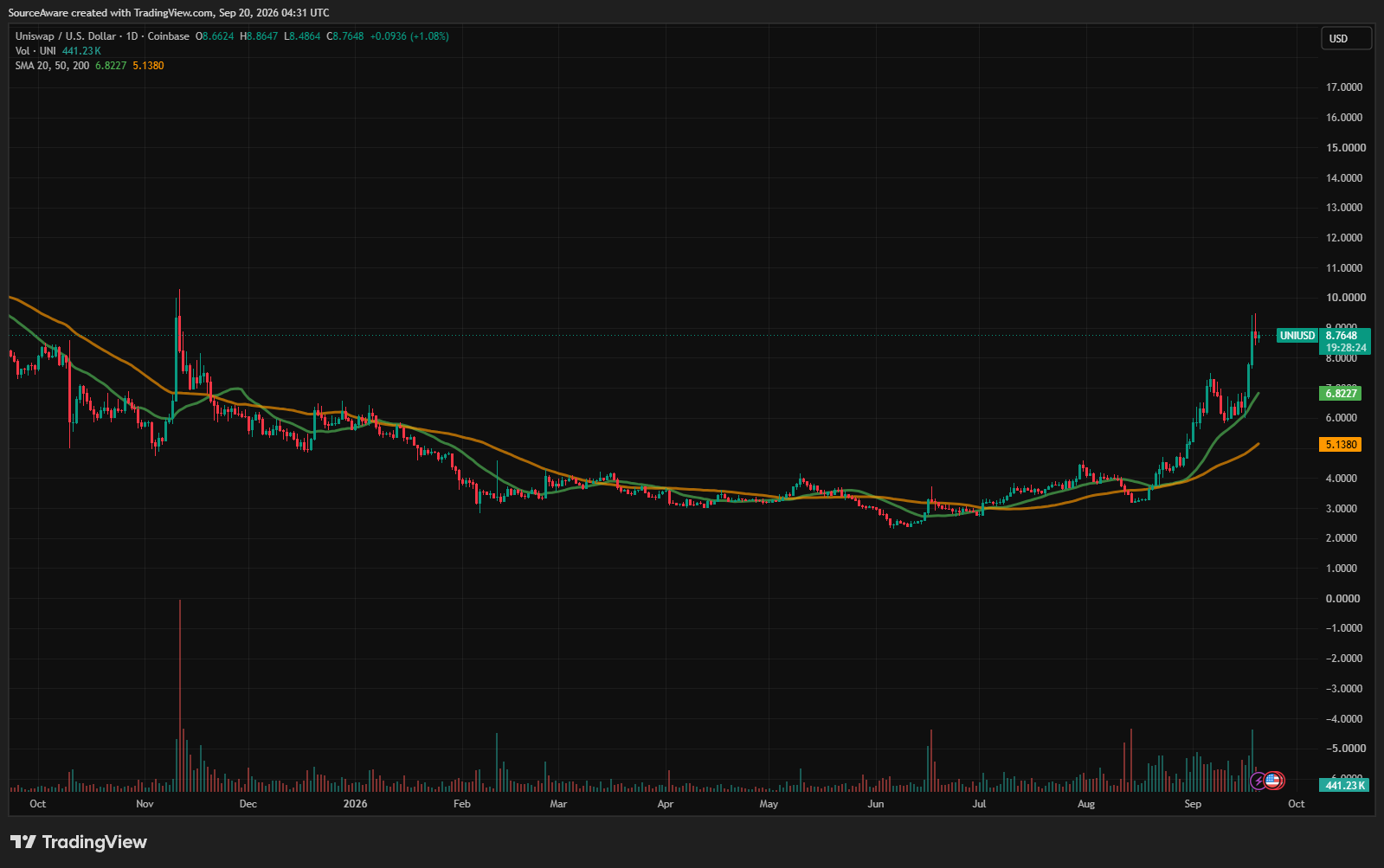Viewport: 1384px width, 868px height.
Task: Select the Vol · UNI indicator legend
Action: tap(35, 51)
